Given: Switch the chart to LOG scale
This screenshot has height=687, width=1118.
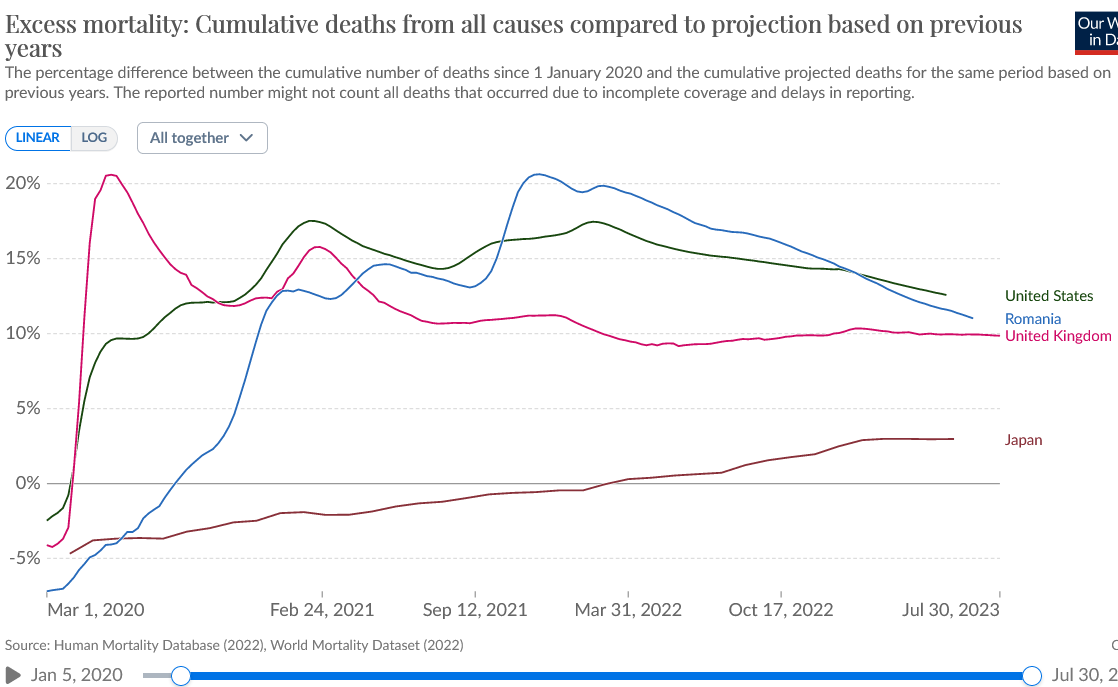Looking at the screenshot, I should 94,138.
